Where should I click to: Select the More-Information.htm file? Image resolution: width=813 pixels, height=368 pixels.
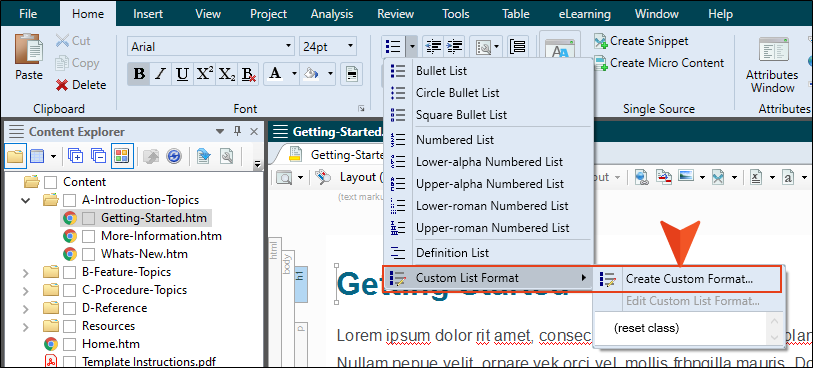[x=161, y=236]
